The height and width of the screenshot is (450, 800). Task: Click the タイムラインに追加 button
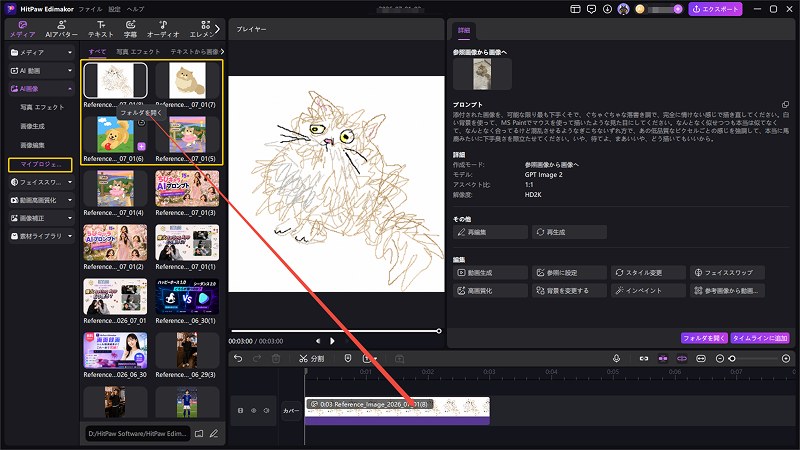760,338
